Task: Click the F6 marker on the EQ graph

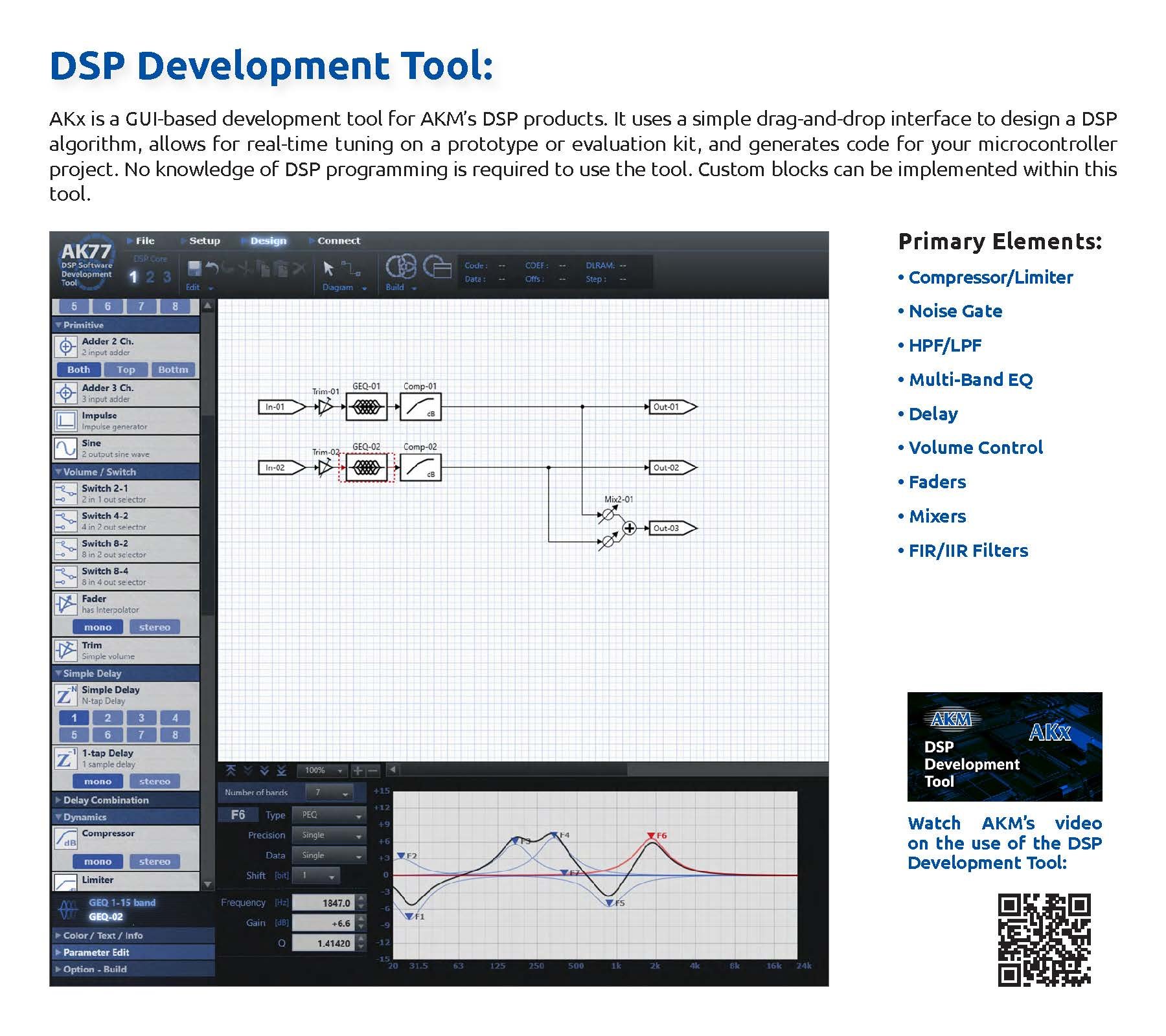Action: pos(651,836)
